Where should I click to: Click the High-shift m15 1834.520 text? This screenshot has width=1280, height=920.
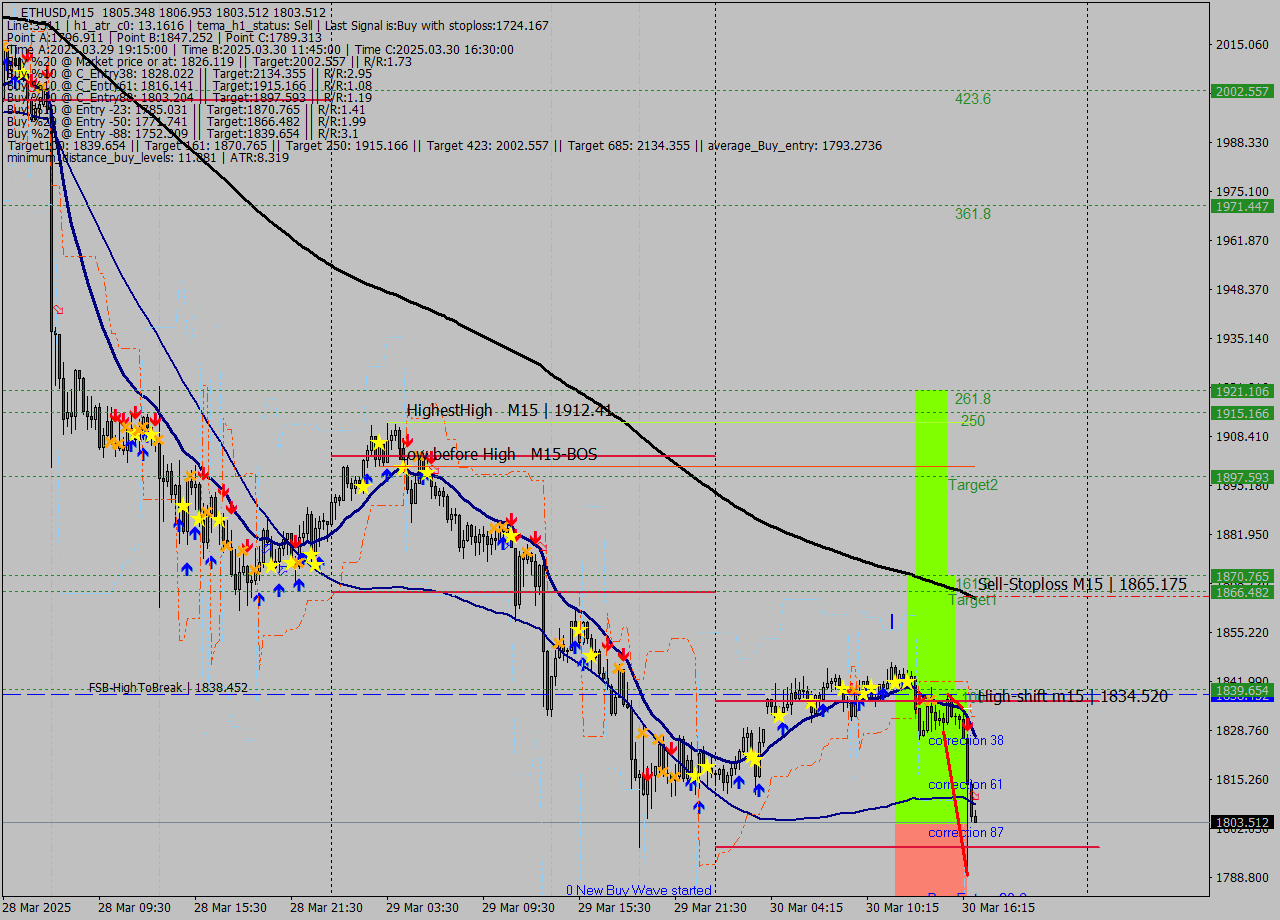pos(1073,696)
